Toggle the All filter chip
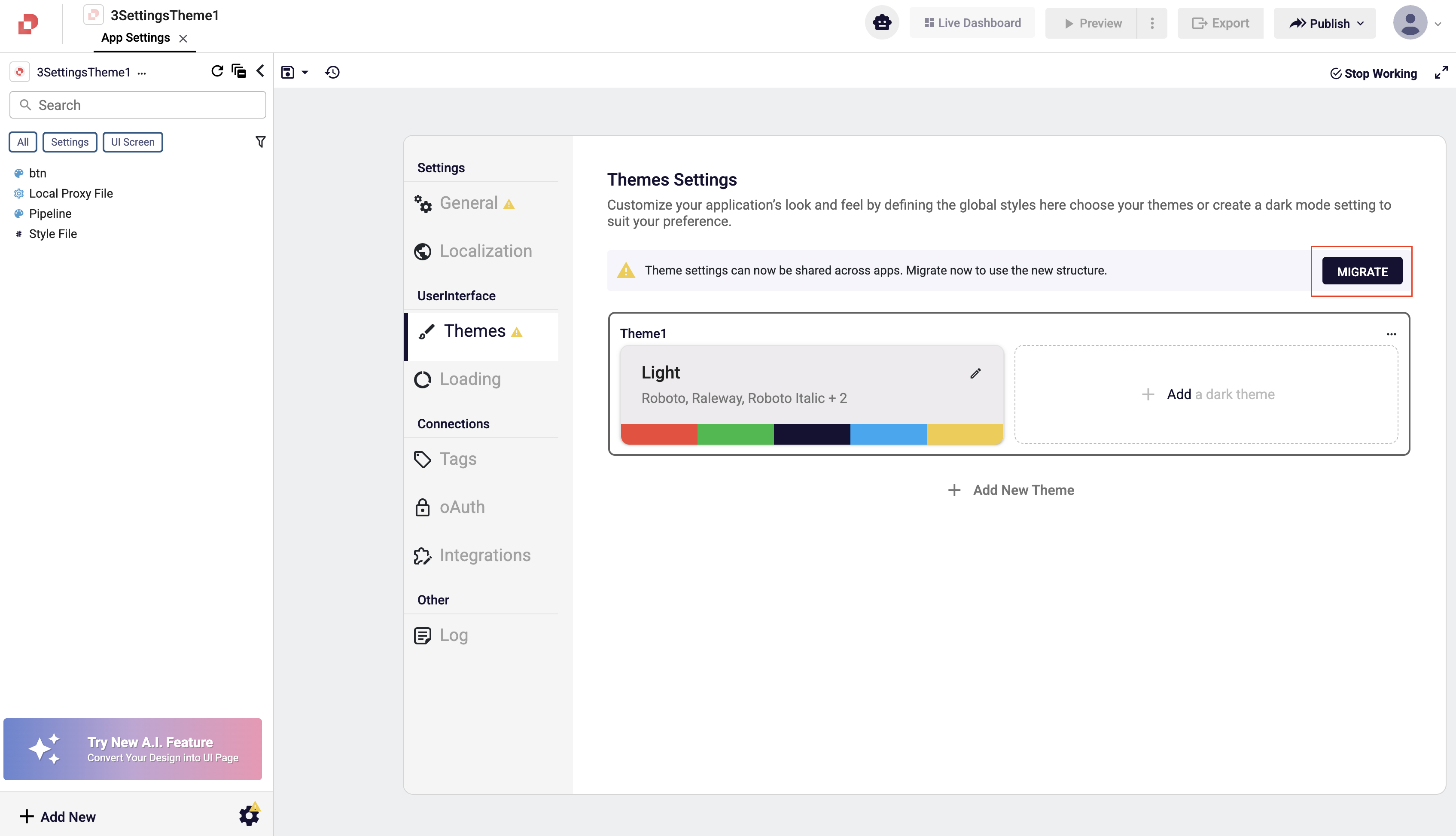The width and height of the screenshot is (1456, 836). [23, 142]
